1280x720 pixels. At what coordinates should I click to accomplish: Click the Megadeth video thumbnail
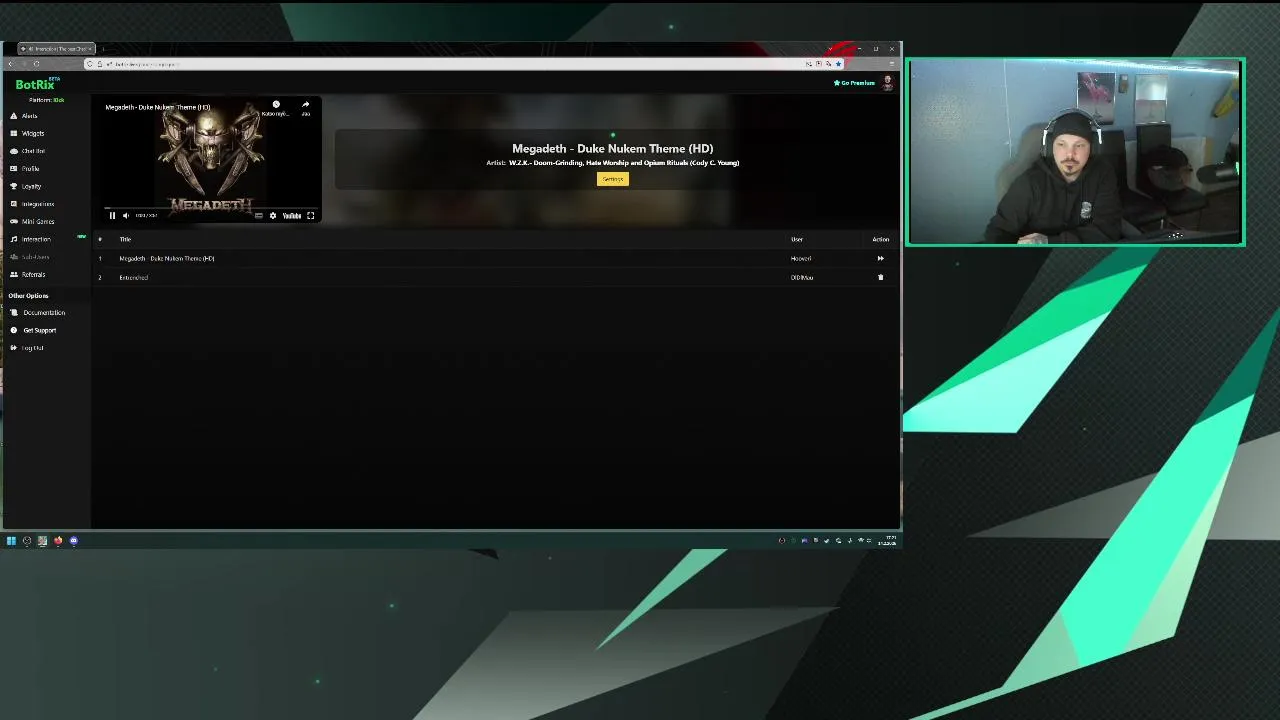coord(211,160)
